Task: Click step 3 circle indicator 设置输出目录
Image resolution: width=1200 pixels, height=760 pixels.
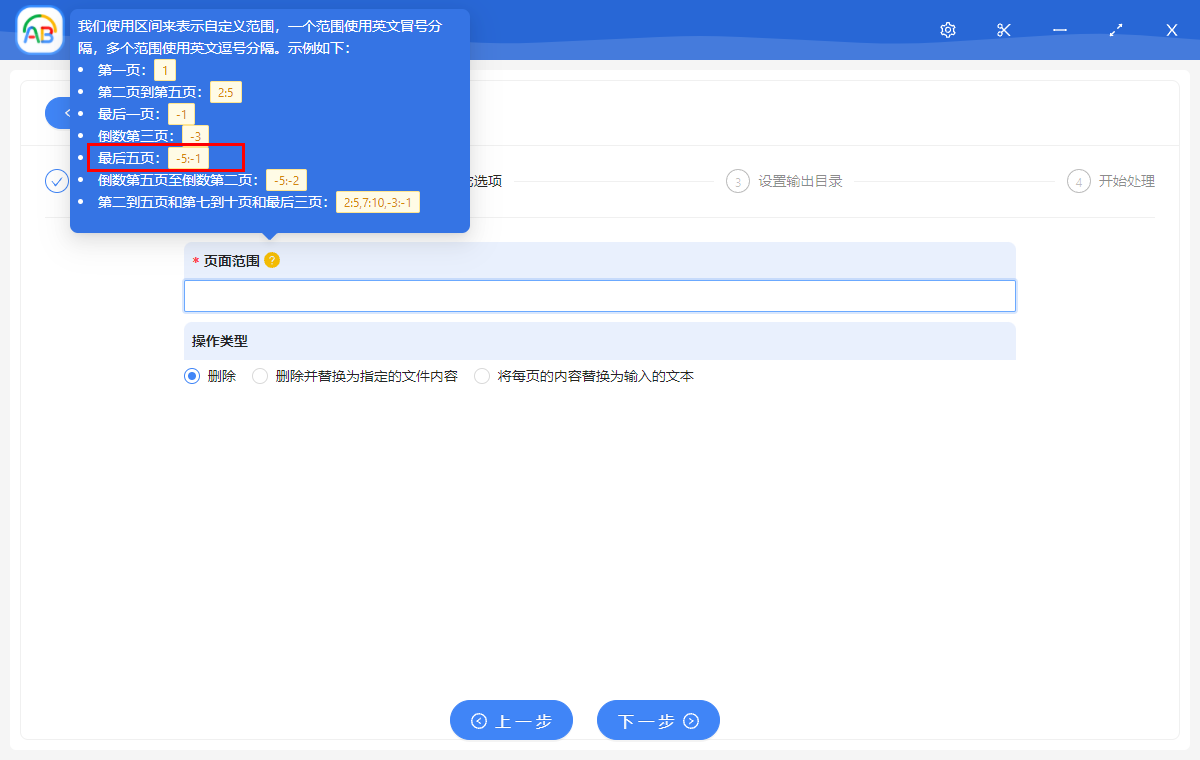Action: pos(737,181)
